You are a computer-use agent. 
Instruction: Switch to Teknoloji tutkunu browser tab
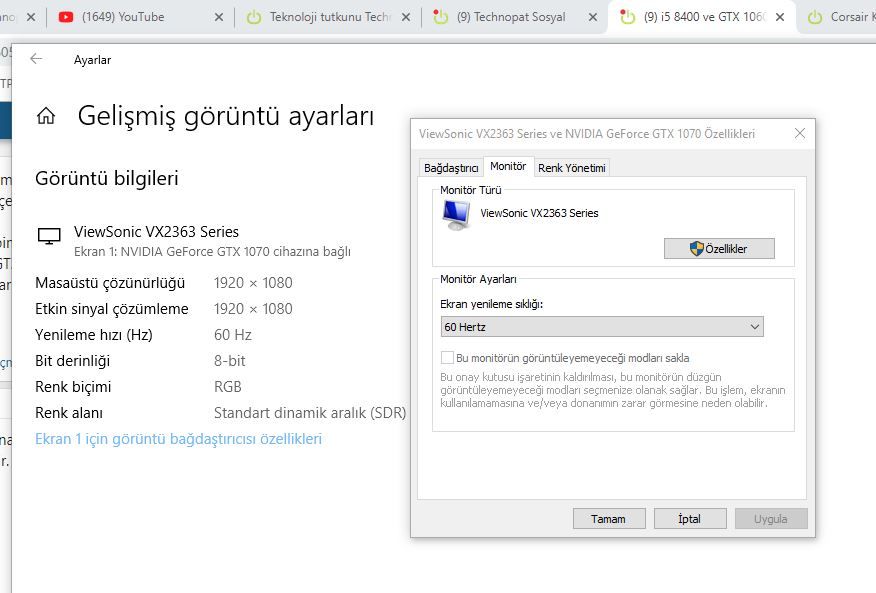(x=330, y=17)
